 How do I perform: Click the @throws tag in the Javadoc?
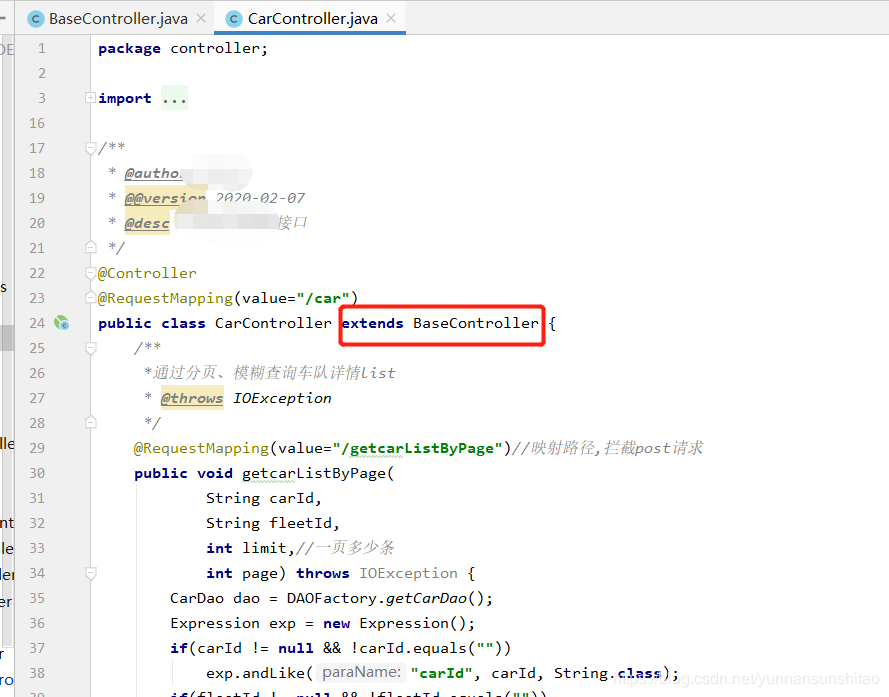192,398
